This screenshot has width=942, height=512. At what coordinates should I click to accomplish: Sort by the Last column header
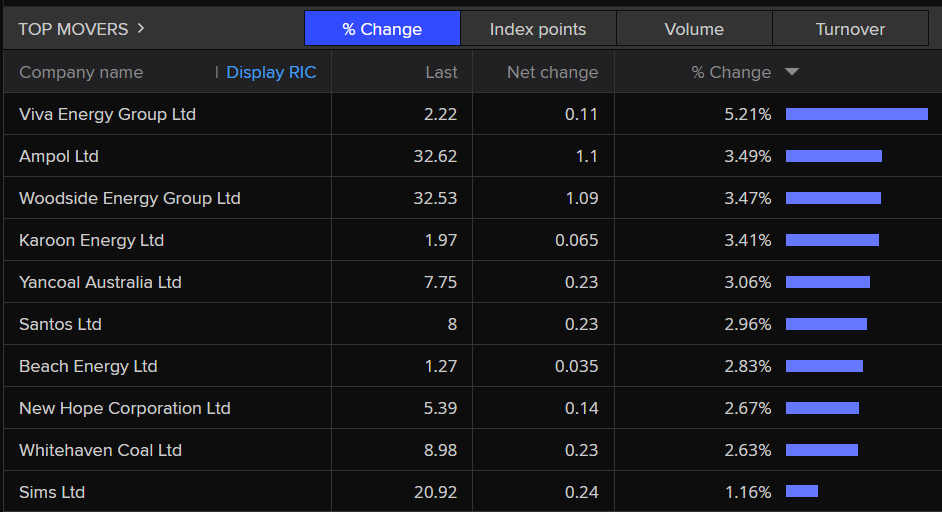441,72
